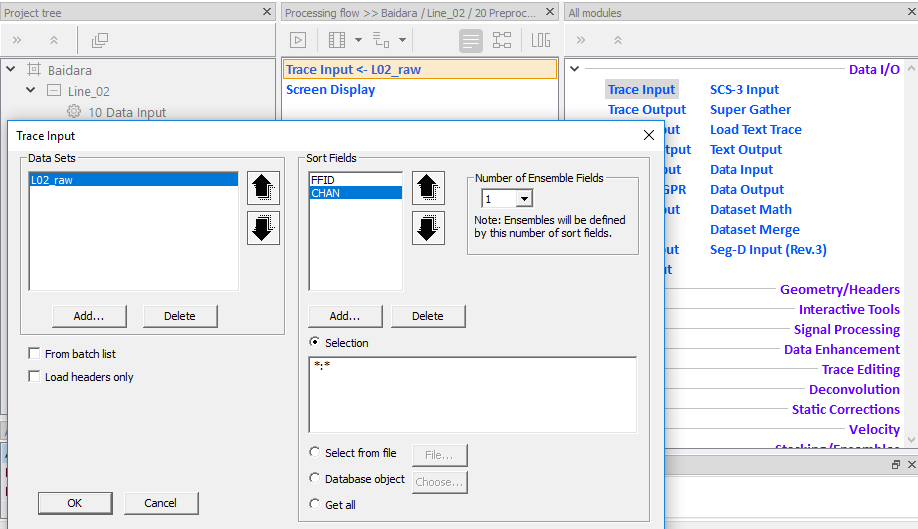This screenshot has width=918, height=529.
Task: Close the Project tree panel
Action: (267, 12)
